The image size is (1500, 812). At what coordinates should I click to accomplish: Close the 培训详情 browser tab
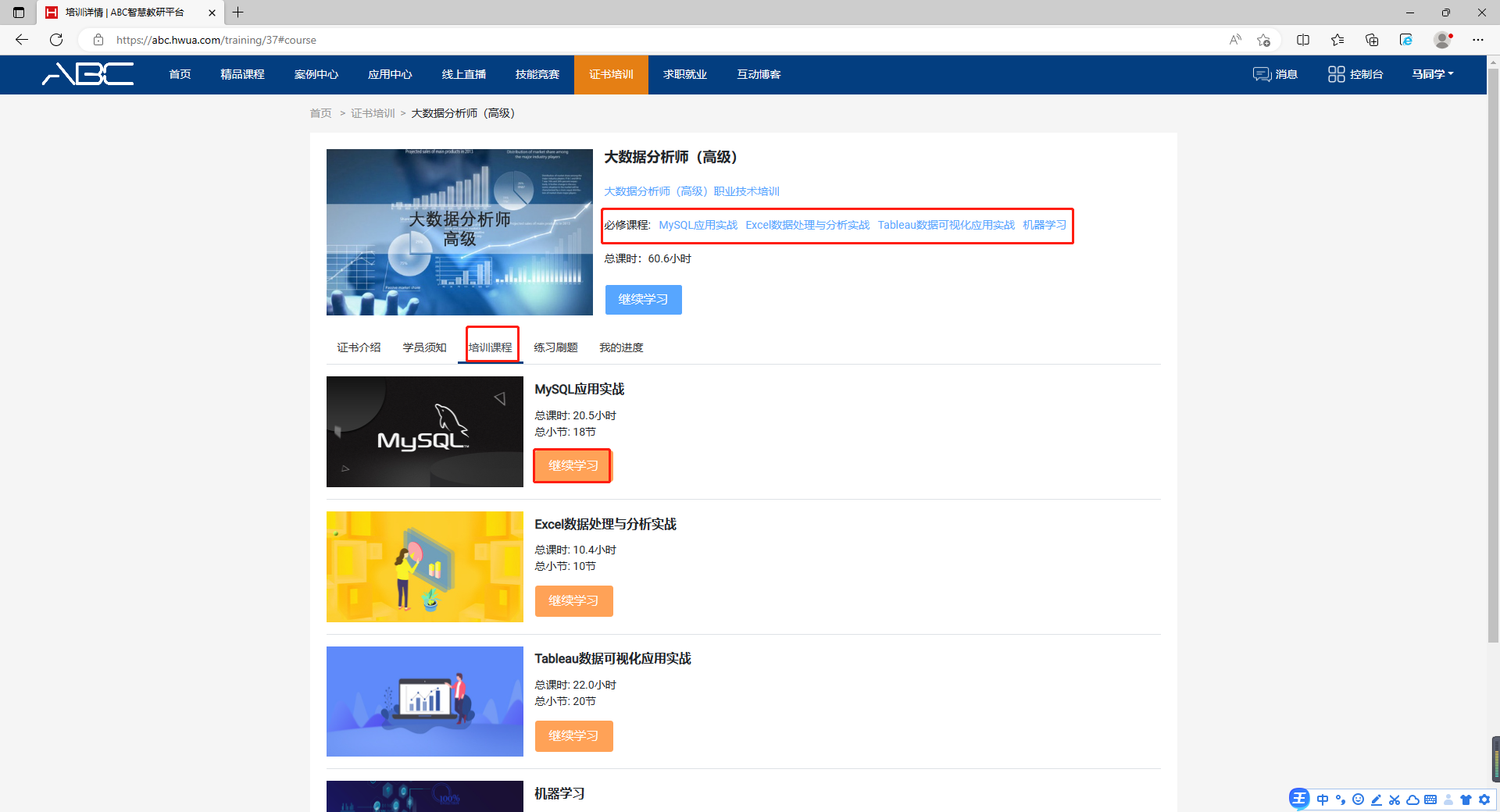point(212,12)
